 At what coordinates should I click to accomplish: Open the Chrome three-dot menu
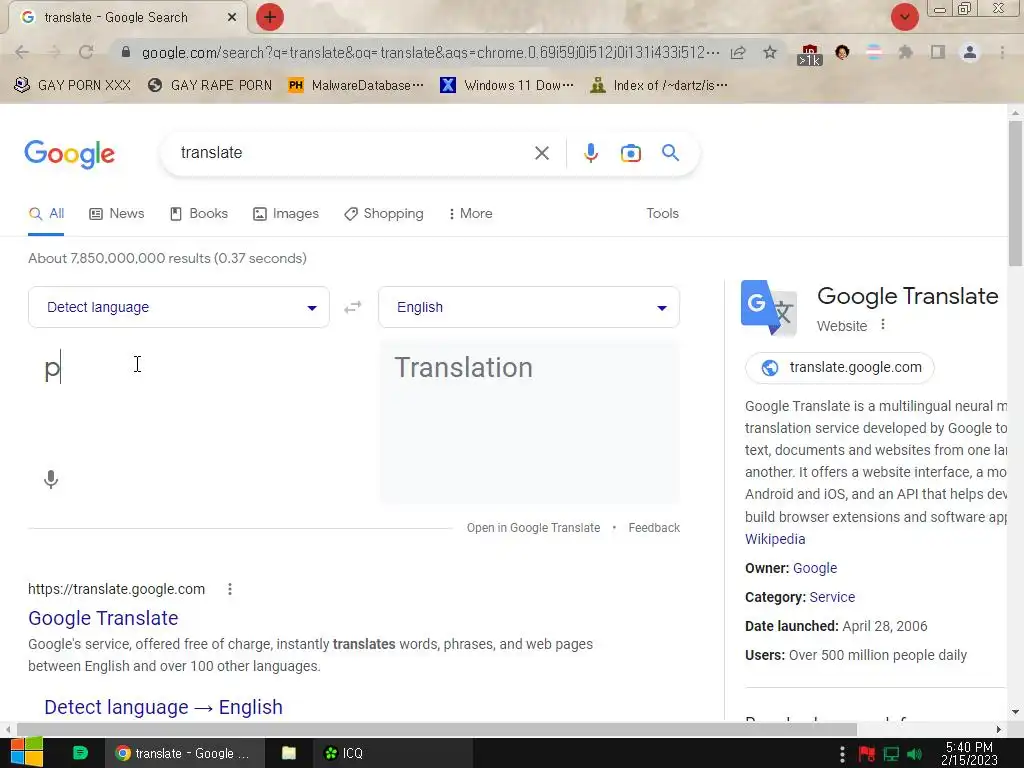tap(1002, 52)
